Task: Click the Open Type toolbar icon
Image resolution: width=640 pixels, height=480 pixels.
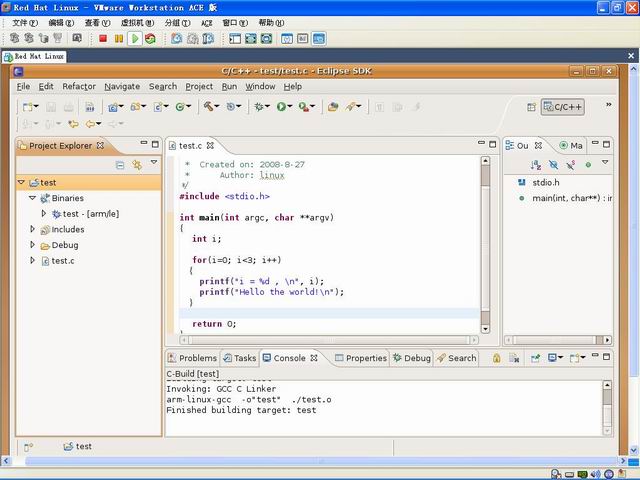Action: pos(333,107)
